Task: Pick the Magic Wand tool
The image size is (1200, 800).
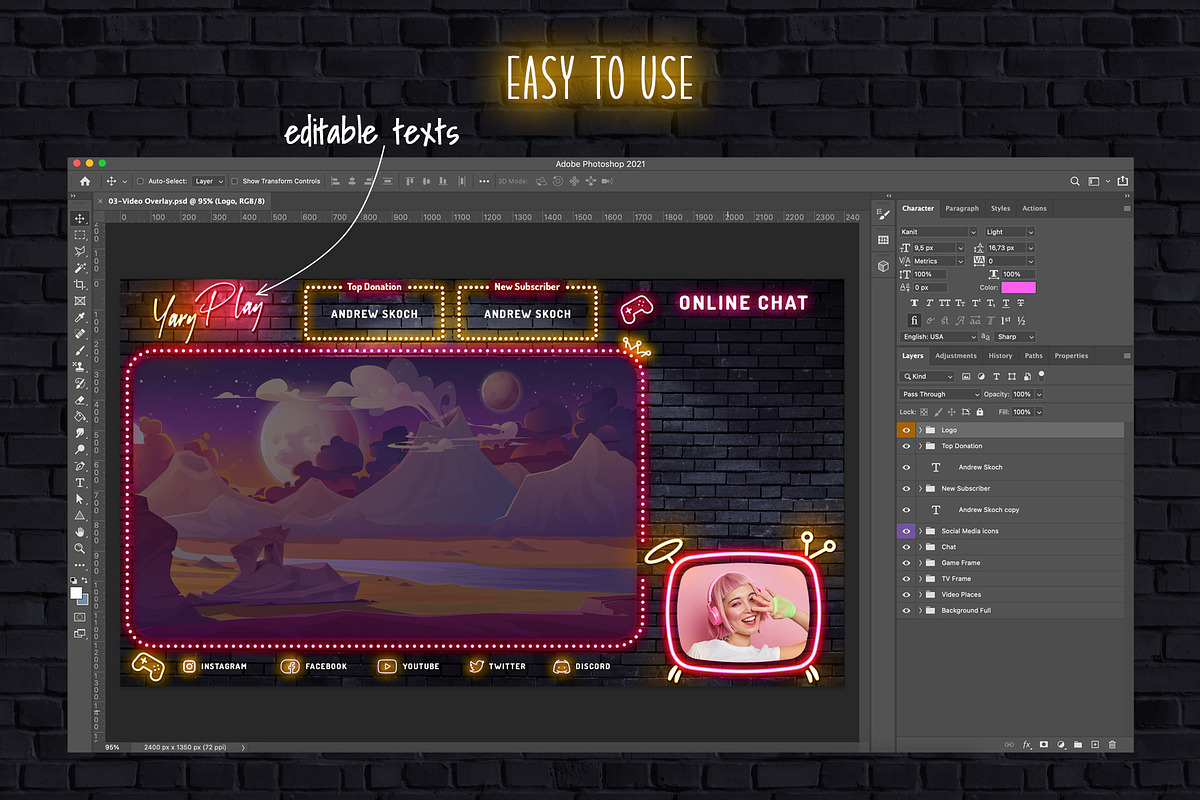Action: 80,268
